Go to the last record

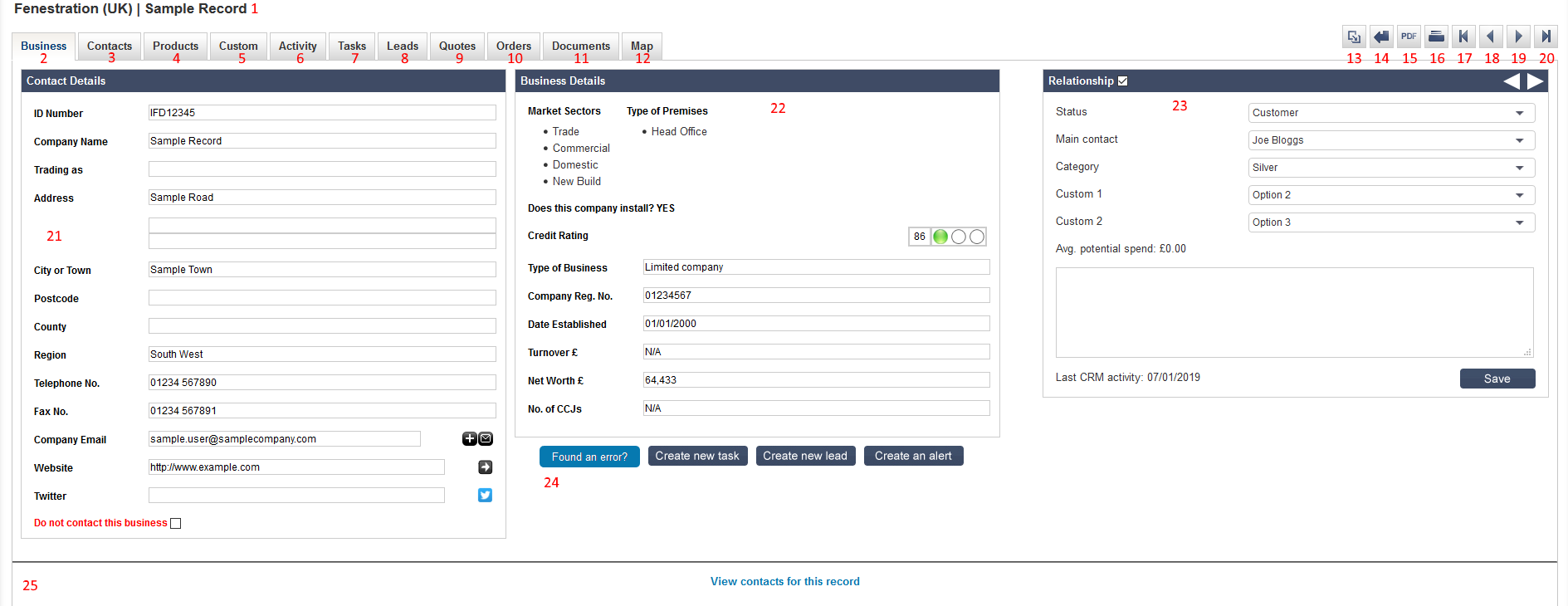(x=1546, y=37)
